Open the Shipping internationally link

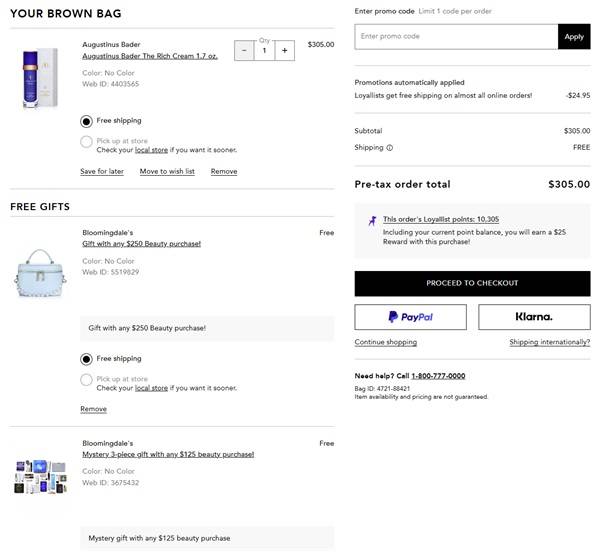pyautogui.click(x=549, y=342)
